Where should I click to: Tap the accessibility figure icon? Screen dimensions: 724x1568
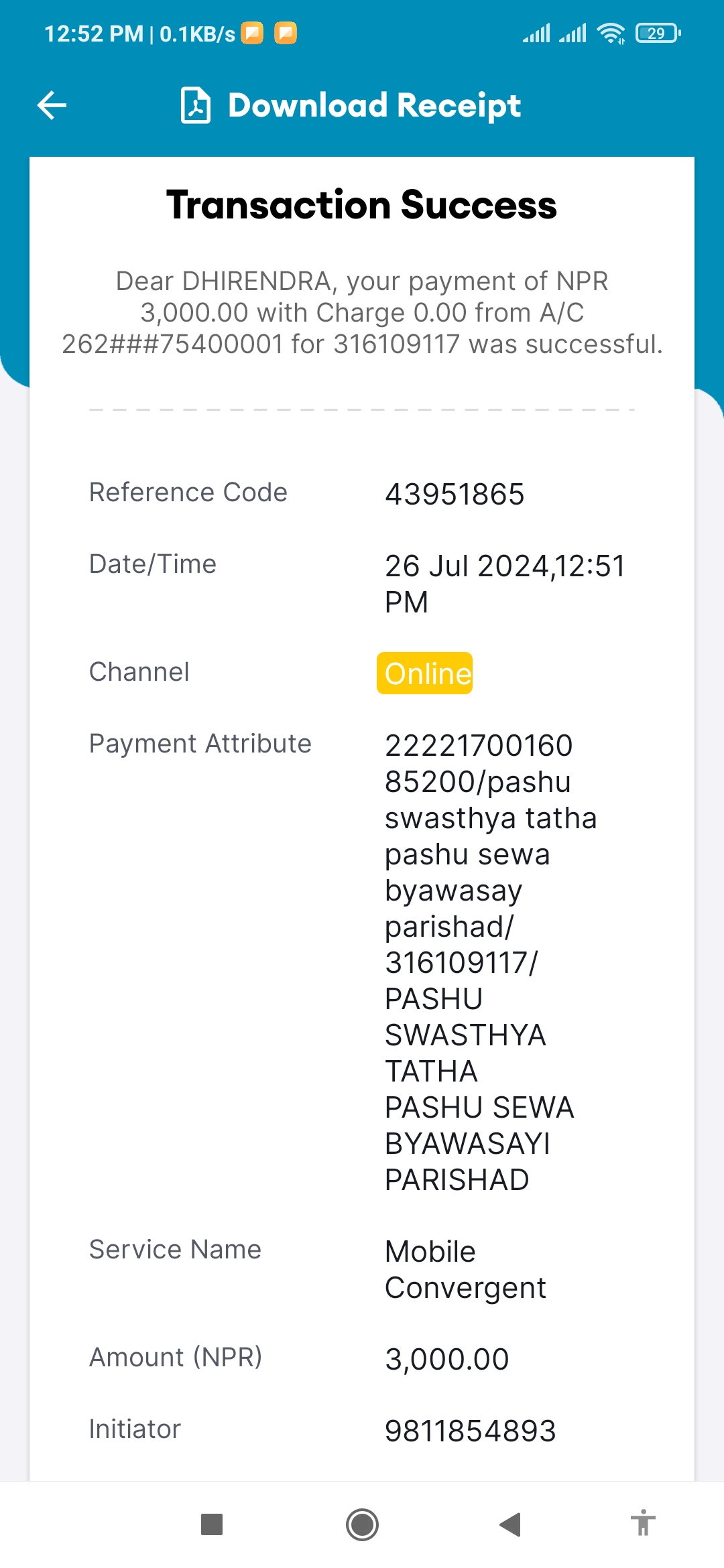pos(643,1522)
